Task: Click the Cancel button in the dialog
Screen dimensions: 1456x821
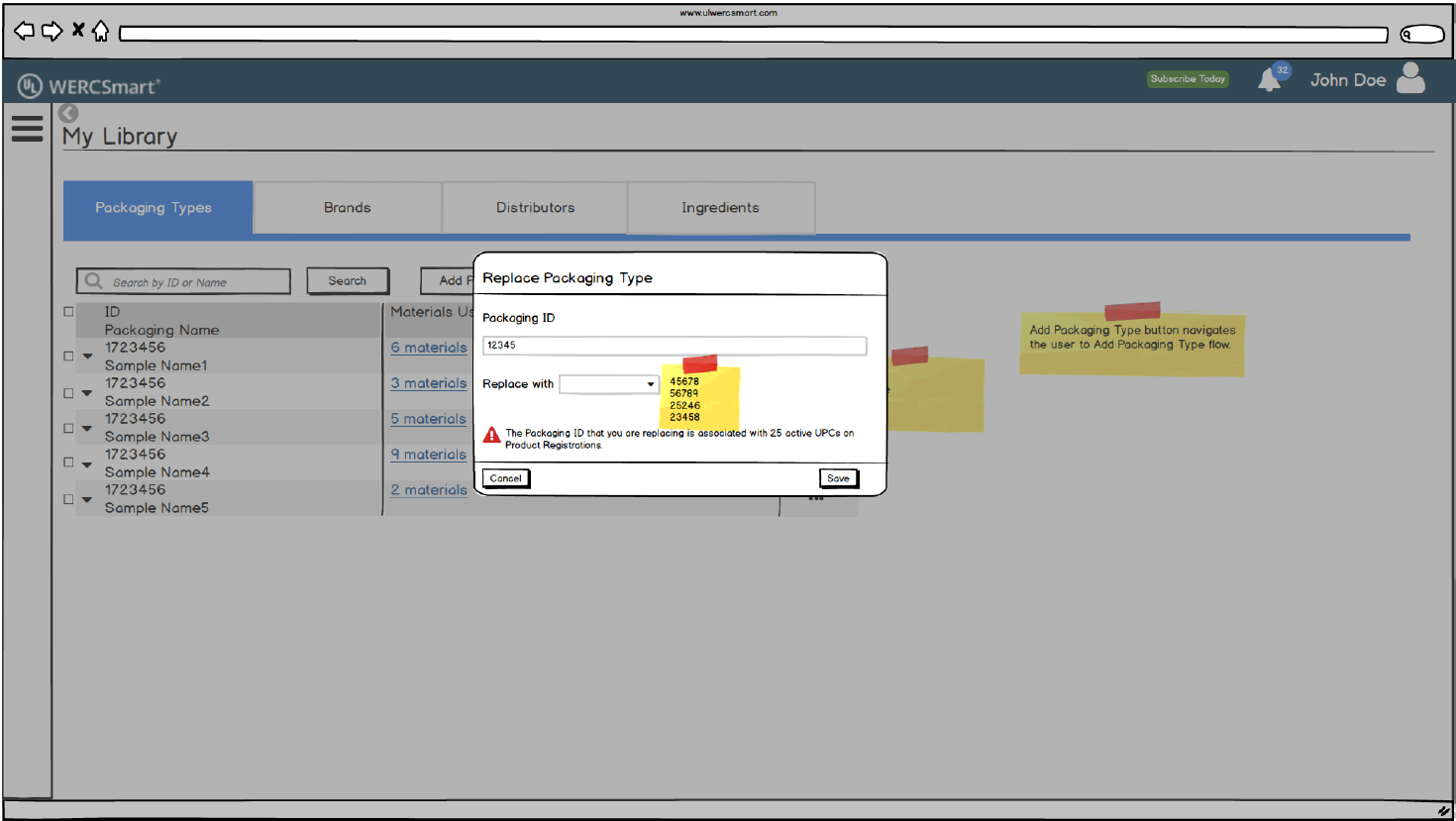Action: click(505, 478)
